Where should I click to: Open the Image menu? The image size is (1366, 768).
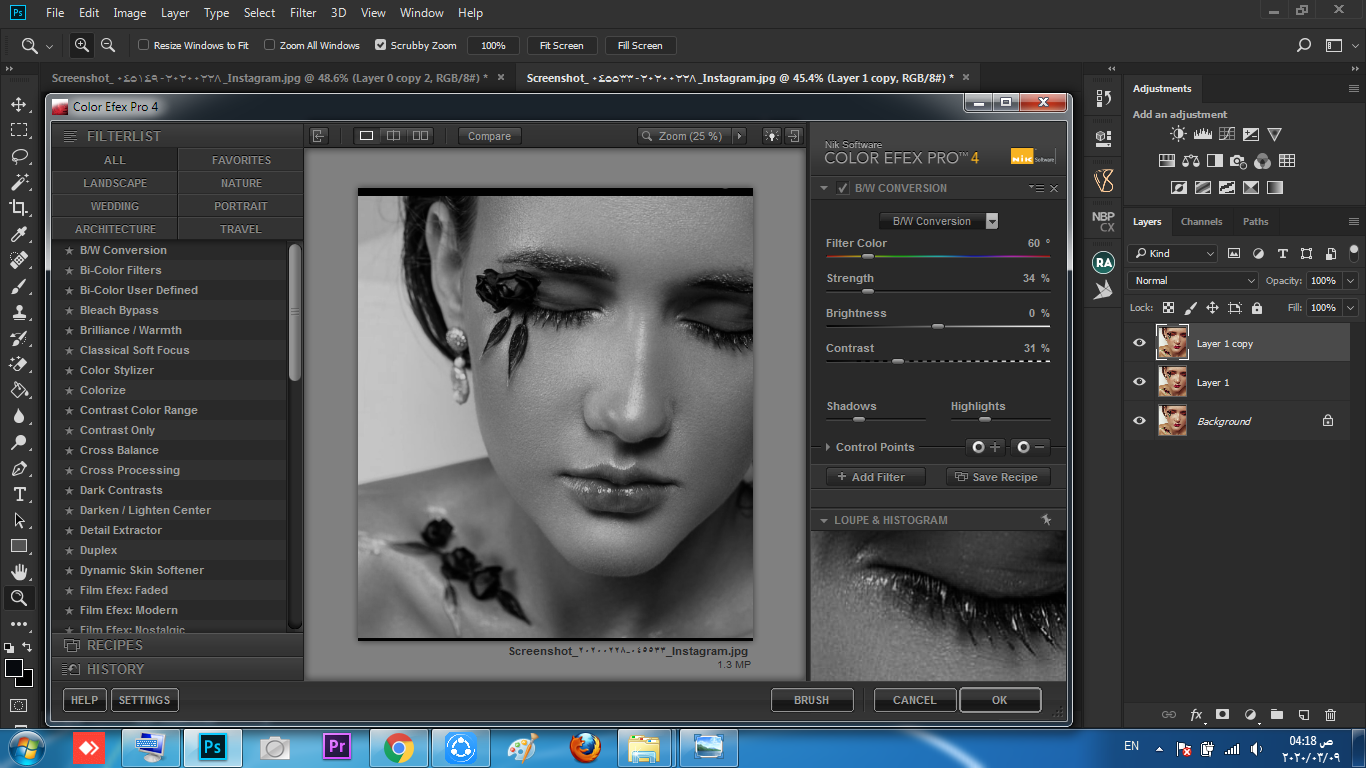coord(130,13)
